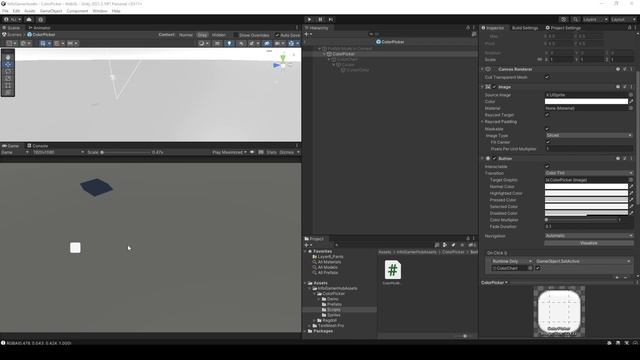This screenshot has height=360, width=640.
Task: Click the Pause button in the toolbar
Action: pyautogui.click(x=320, y=19)
